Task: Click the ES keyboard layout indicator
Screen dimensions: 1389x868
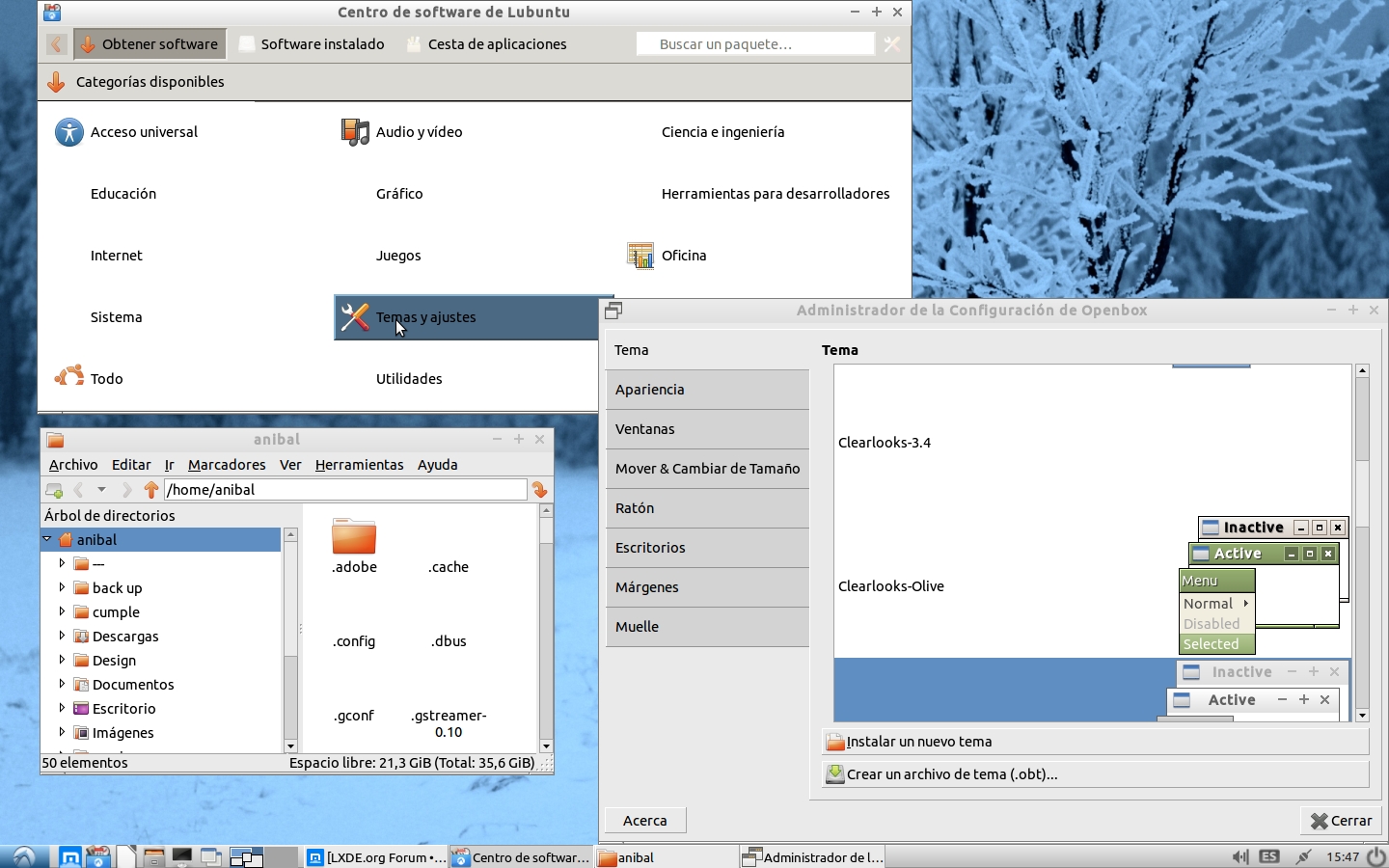Action: coord(1270,856)
